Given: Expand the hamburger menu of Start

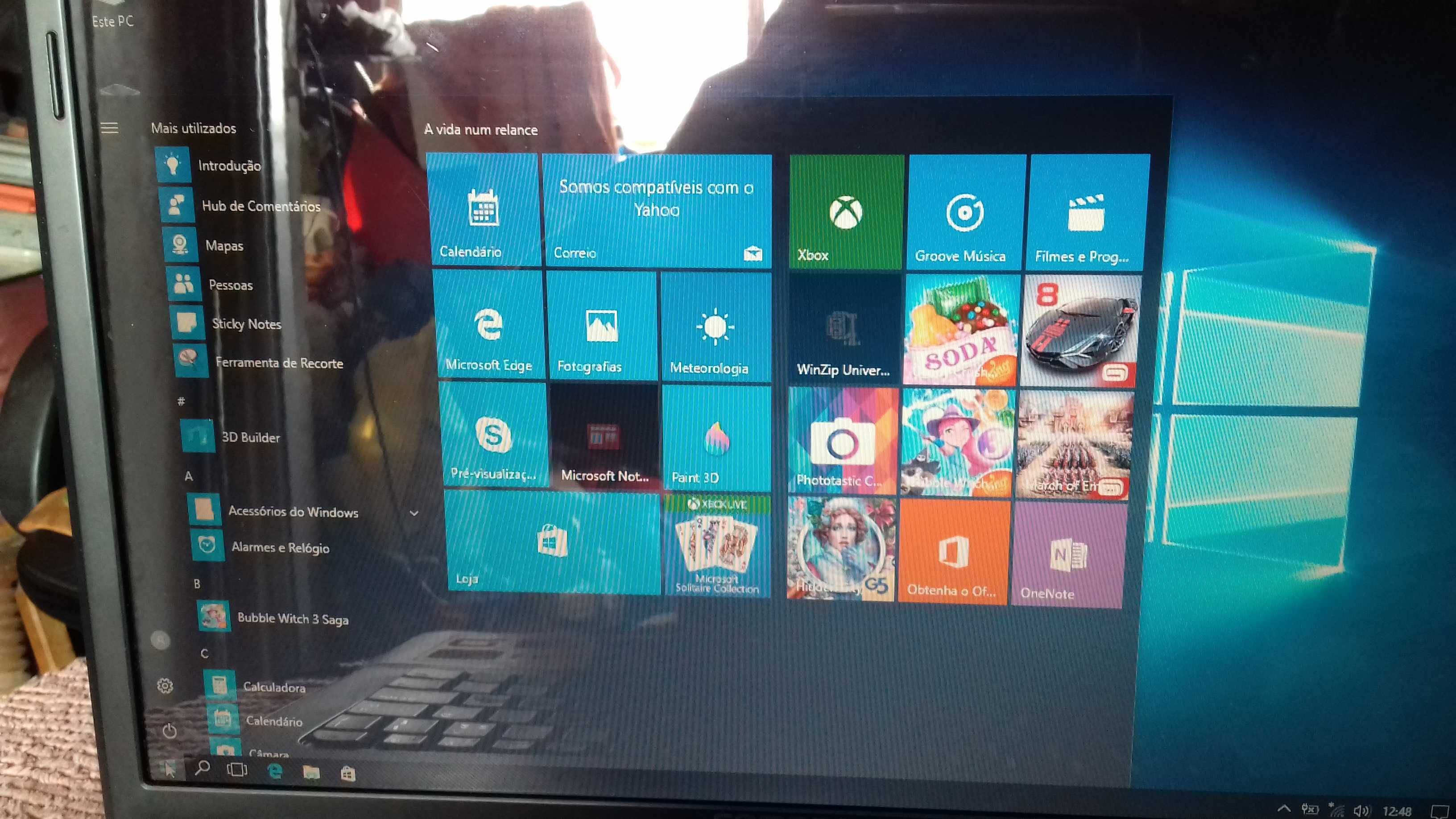Looking at the screenshot, I should [x=110, y=128].
